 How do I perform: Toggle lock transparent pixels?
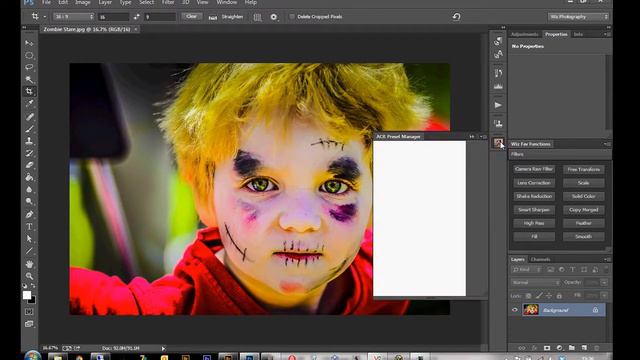pyautogui.click(x=528, y=296)
